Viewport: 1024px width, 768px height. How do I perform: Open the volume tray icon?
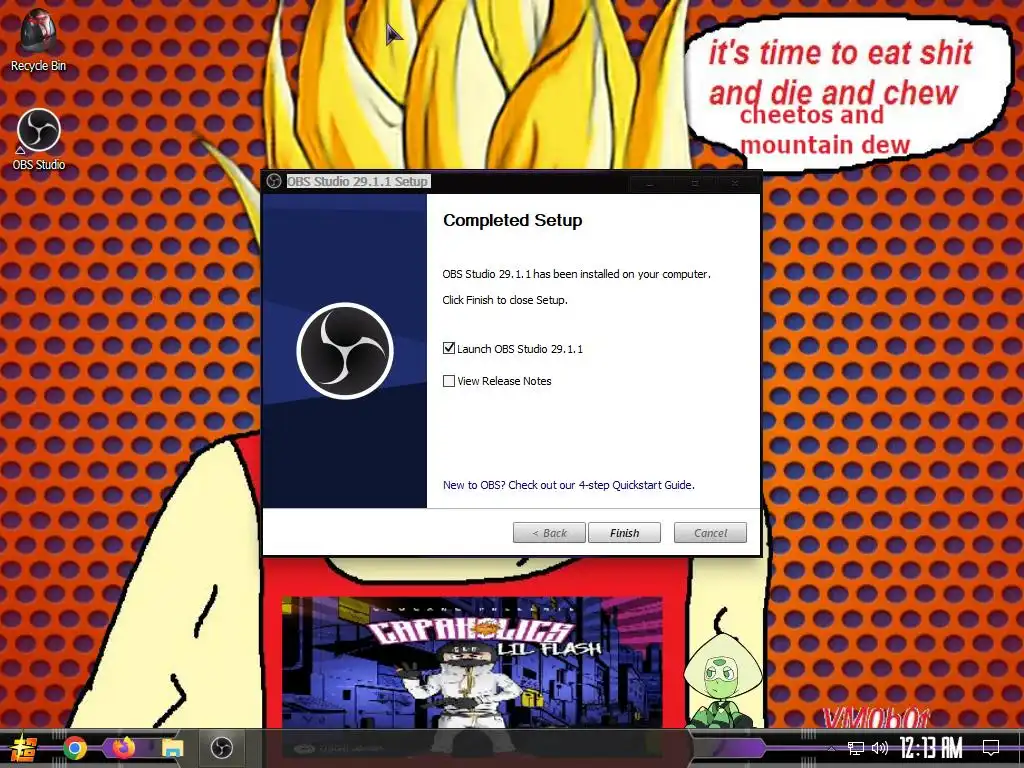(880, 748)
